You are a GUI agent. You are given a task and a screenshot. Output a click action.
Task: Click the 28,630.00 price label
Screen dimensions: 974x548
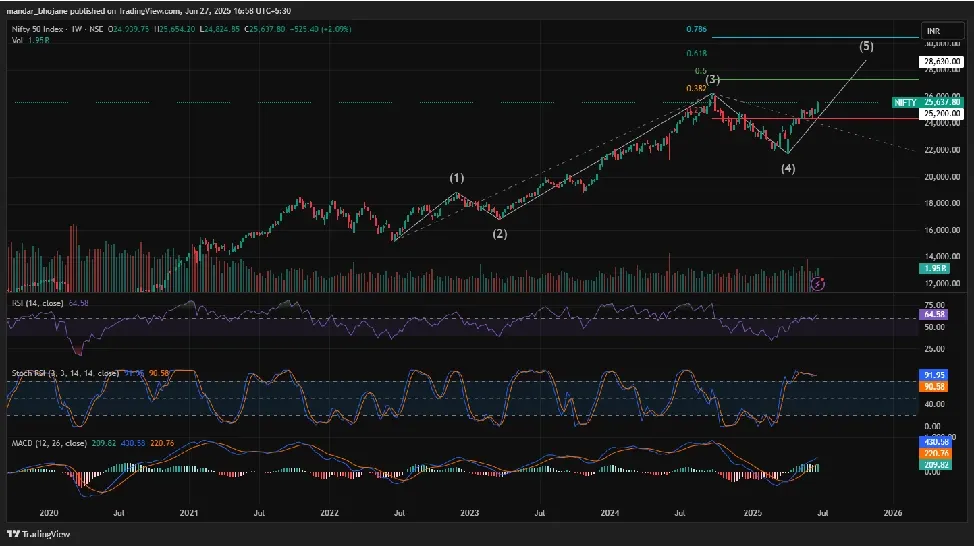tap(941, 62)
